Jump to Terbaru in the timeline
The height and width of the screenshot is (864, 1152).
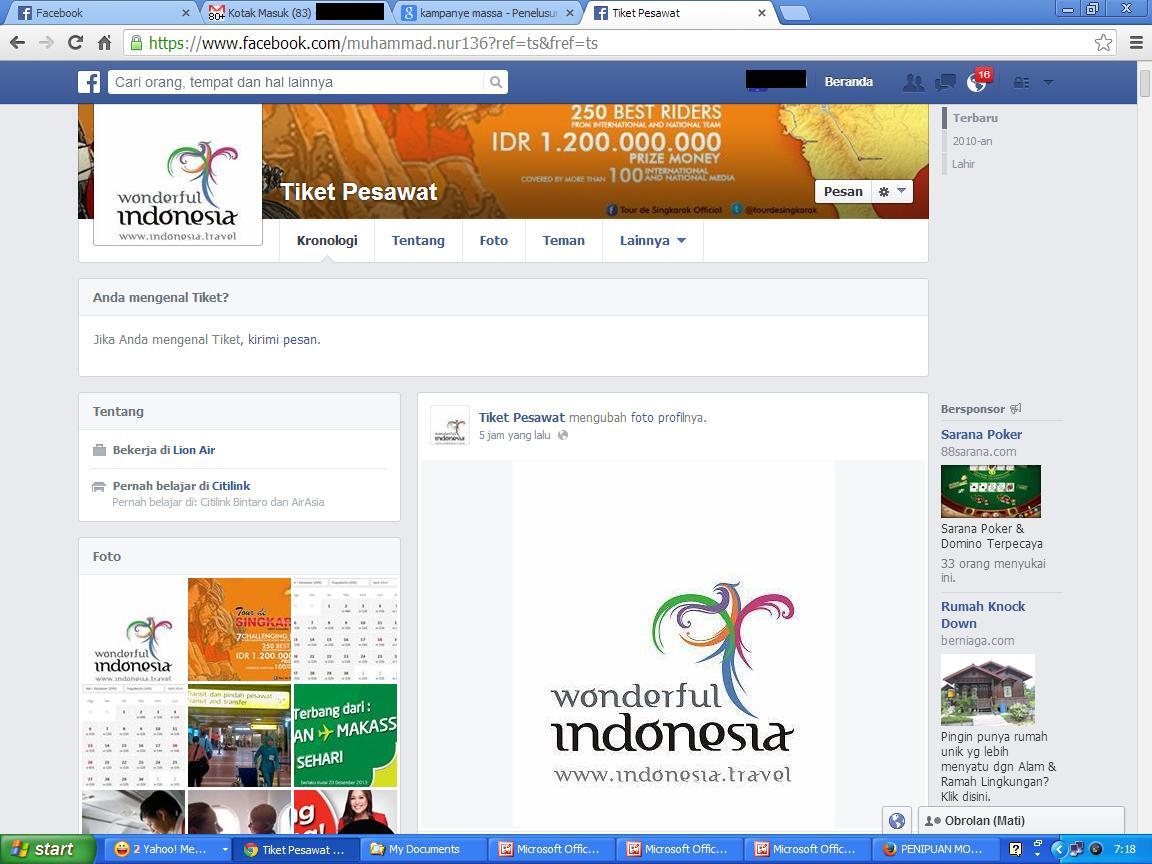(x=975, y=118)
